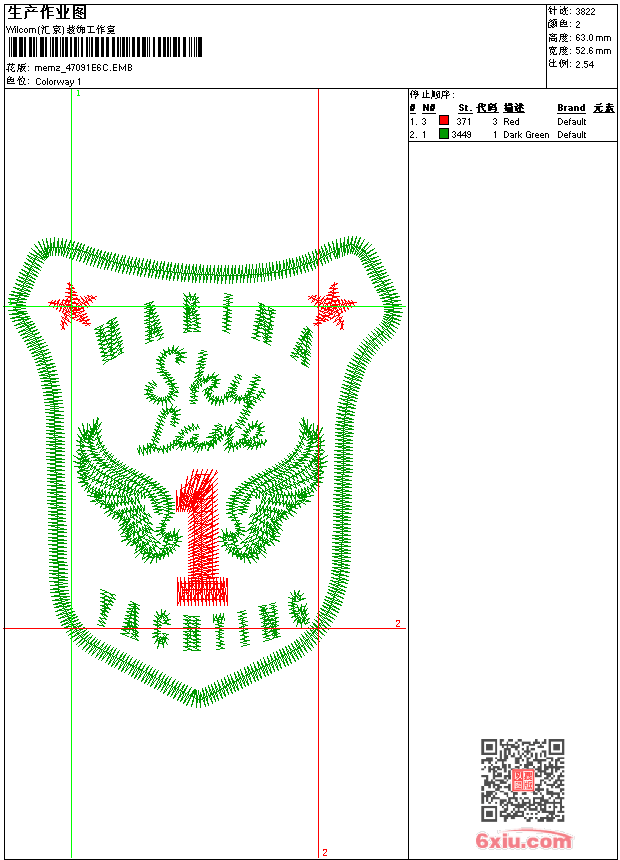Viewport: 620px width, 860px height.
Task: Click the Red color swatch in stop sequence
Action: point(444,121)
